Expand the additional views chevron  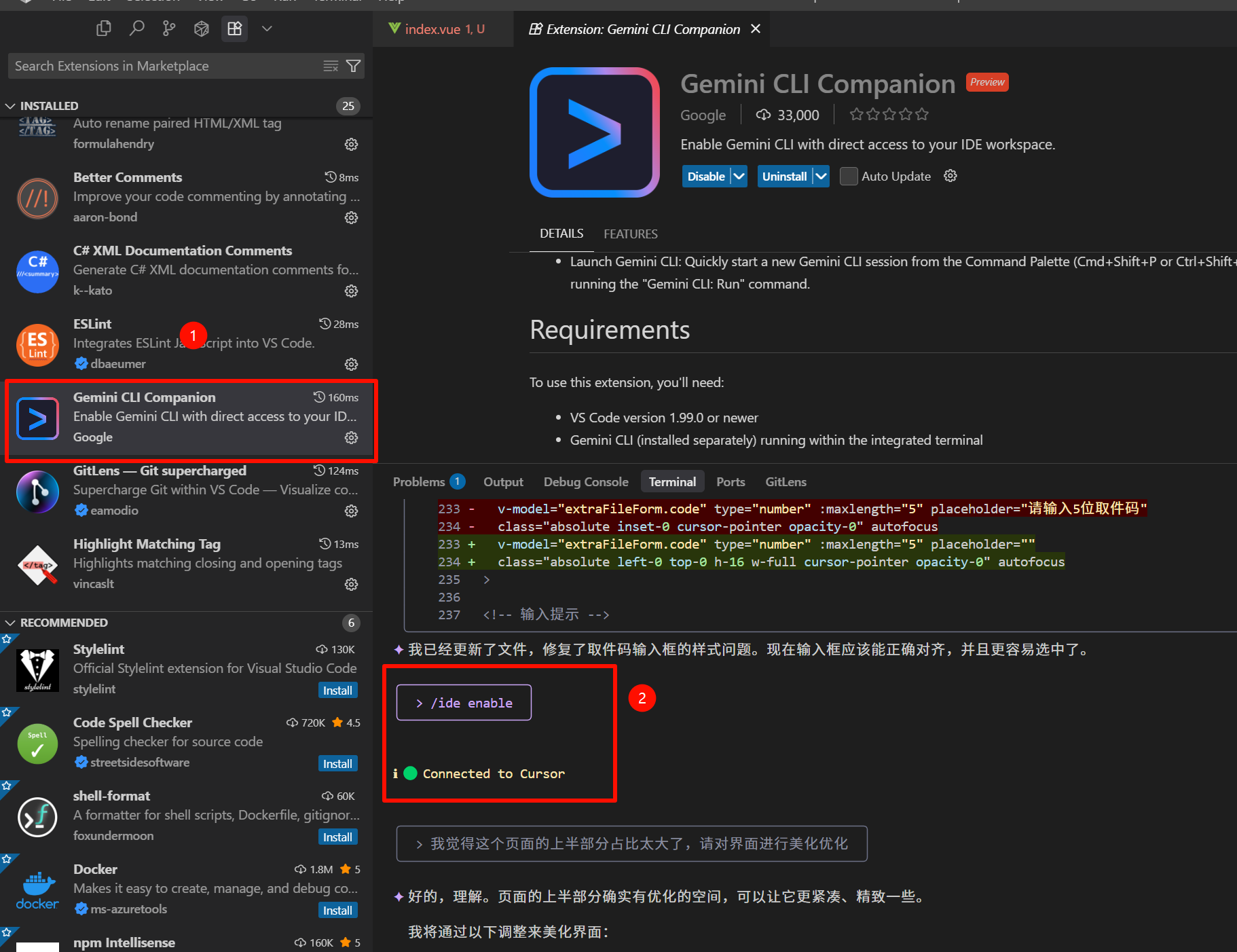tap(267, 29)
